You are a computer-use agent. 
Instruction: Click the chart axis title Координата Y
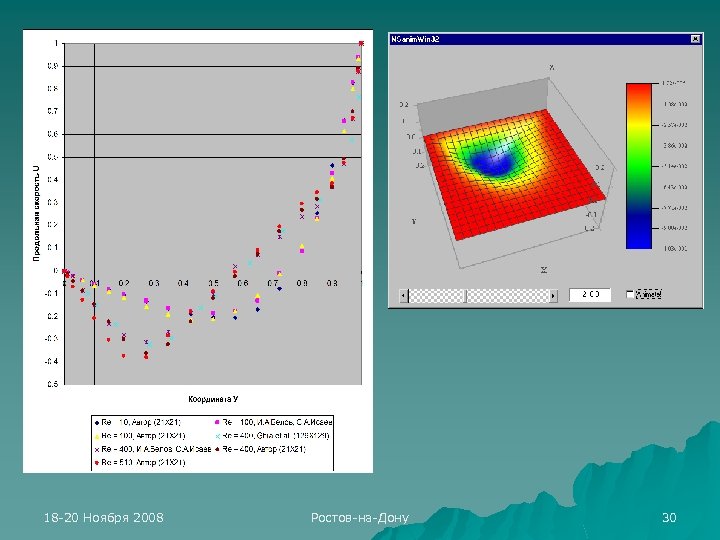[x=213, y=399]
